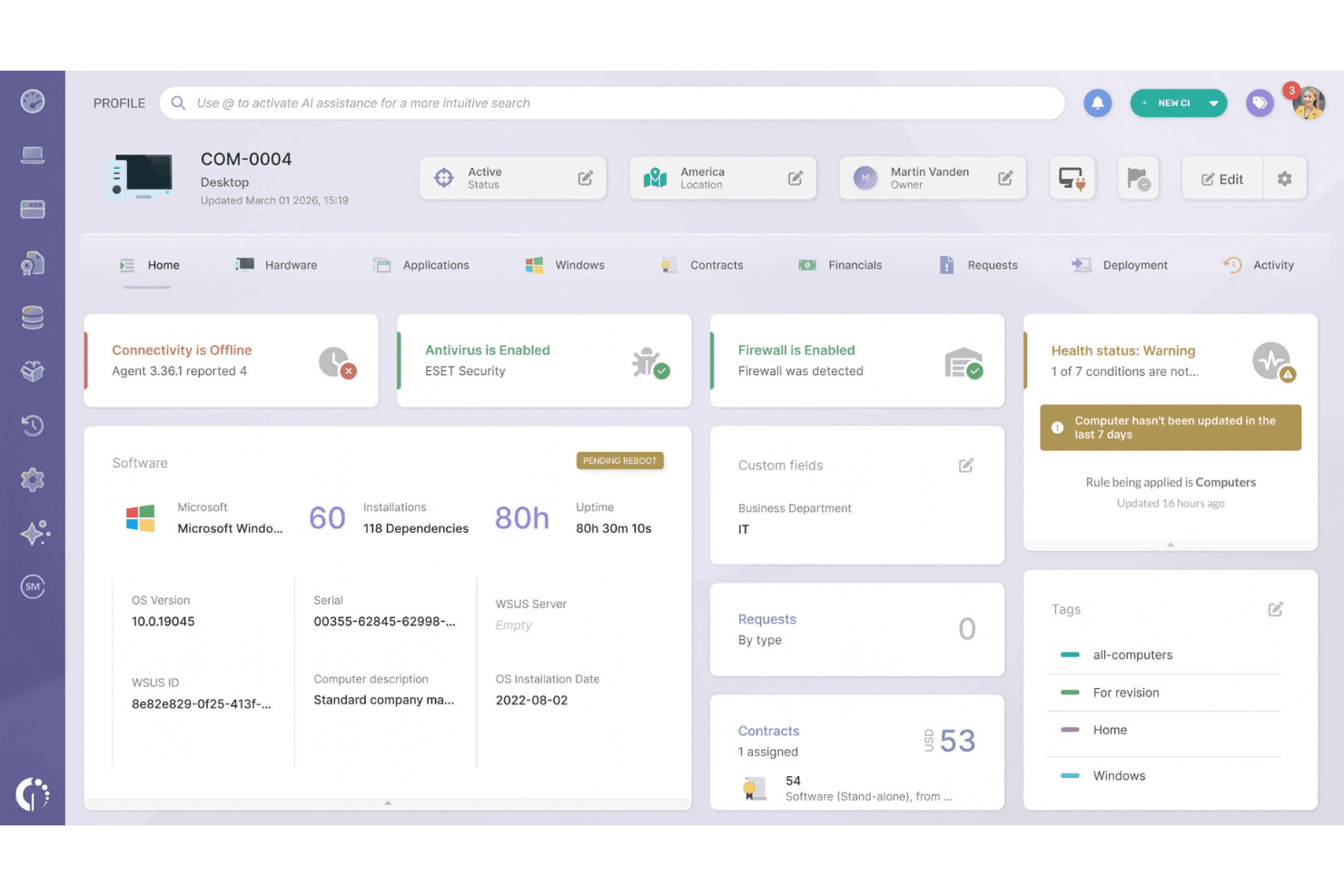
Task: Edit the Active status field
Action: 586,178
